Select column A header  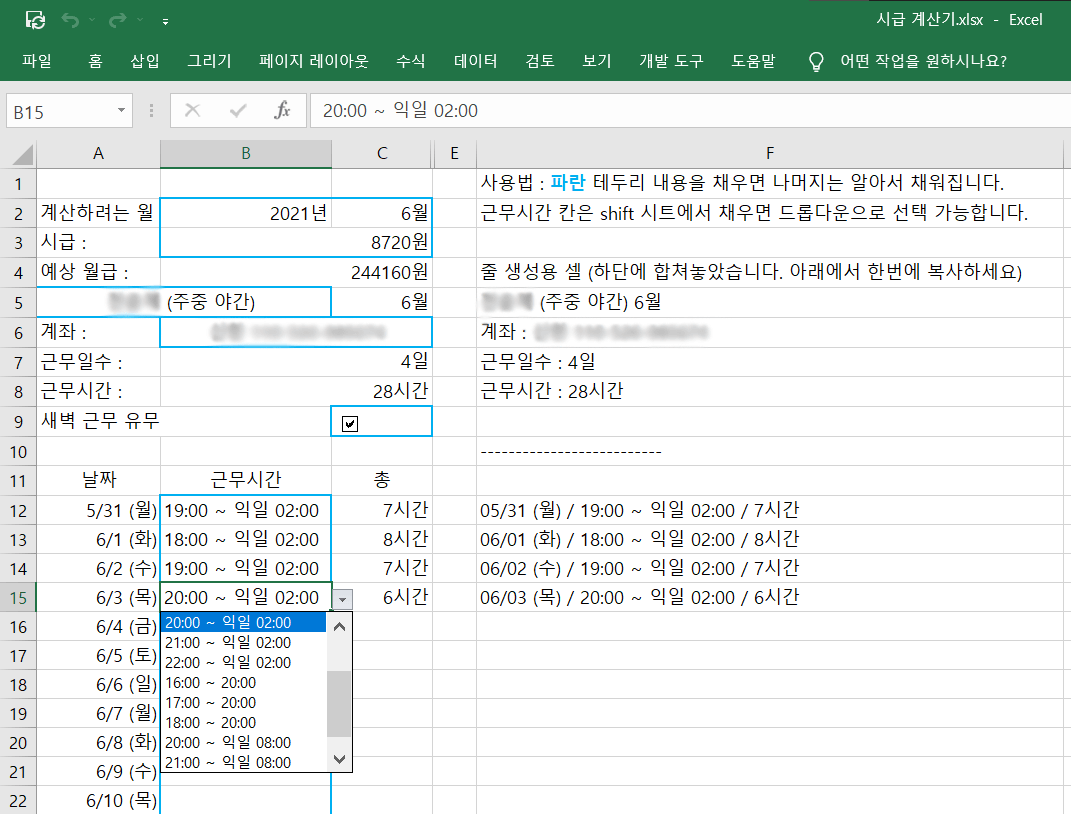click(98, 154)
